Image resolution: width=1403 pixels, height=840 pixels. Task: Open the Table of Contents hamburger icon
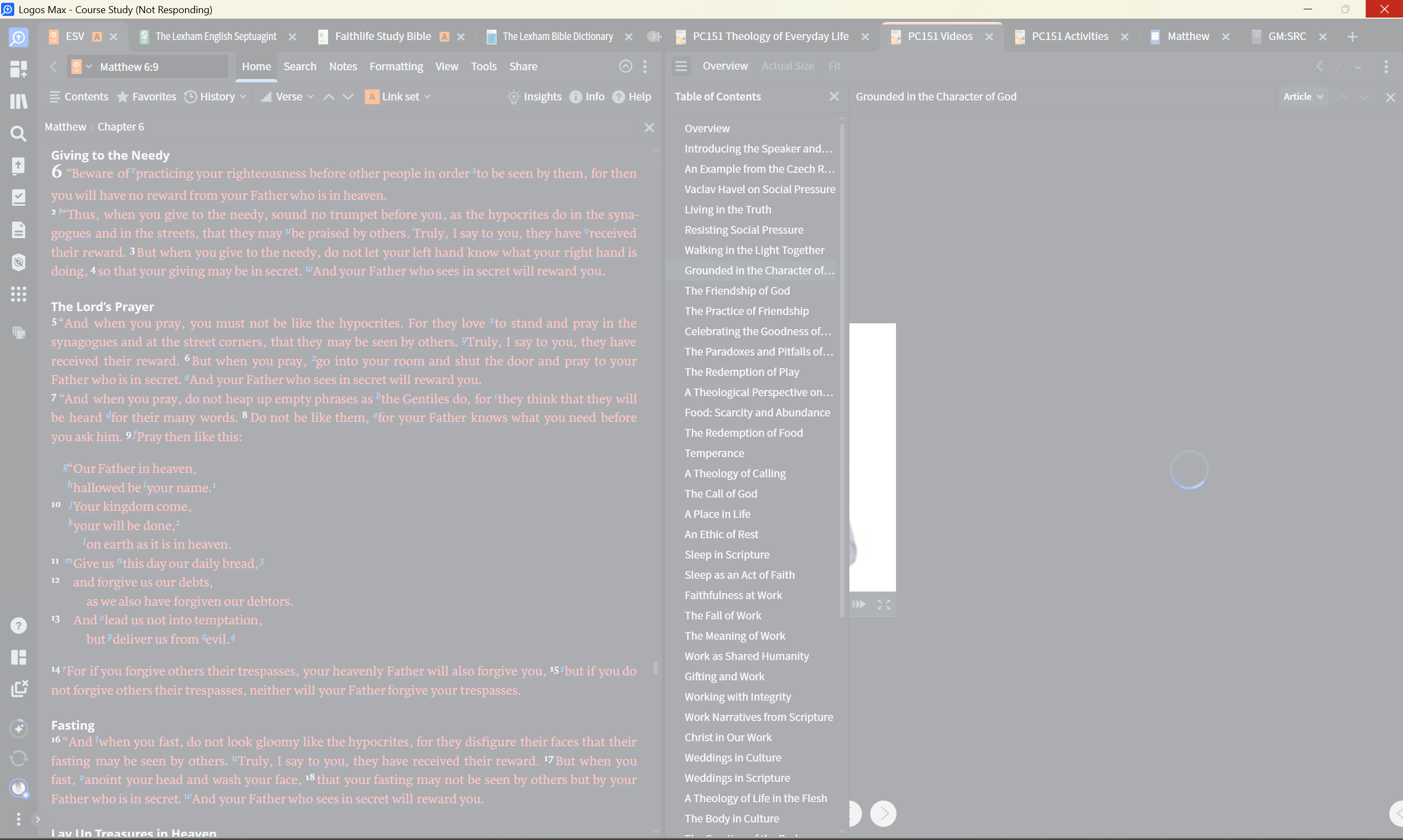681,66
